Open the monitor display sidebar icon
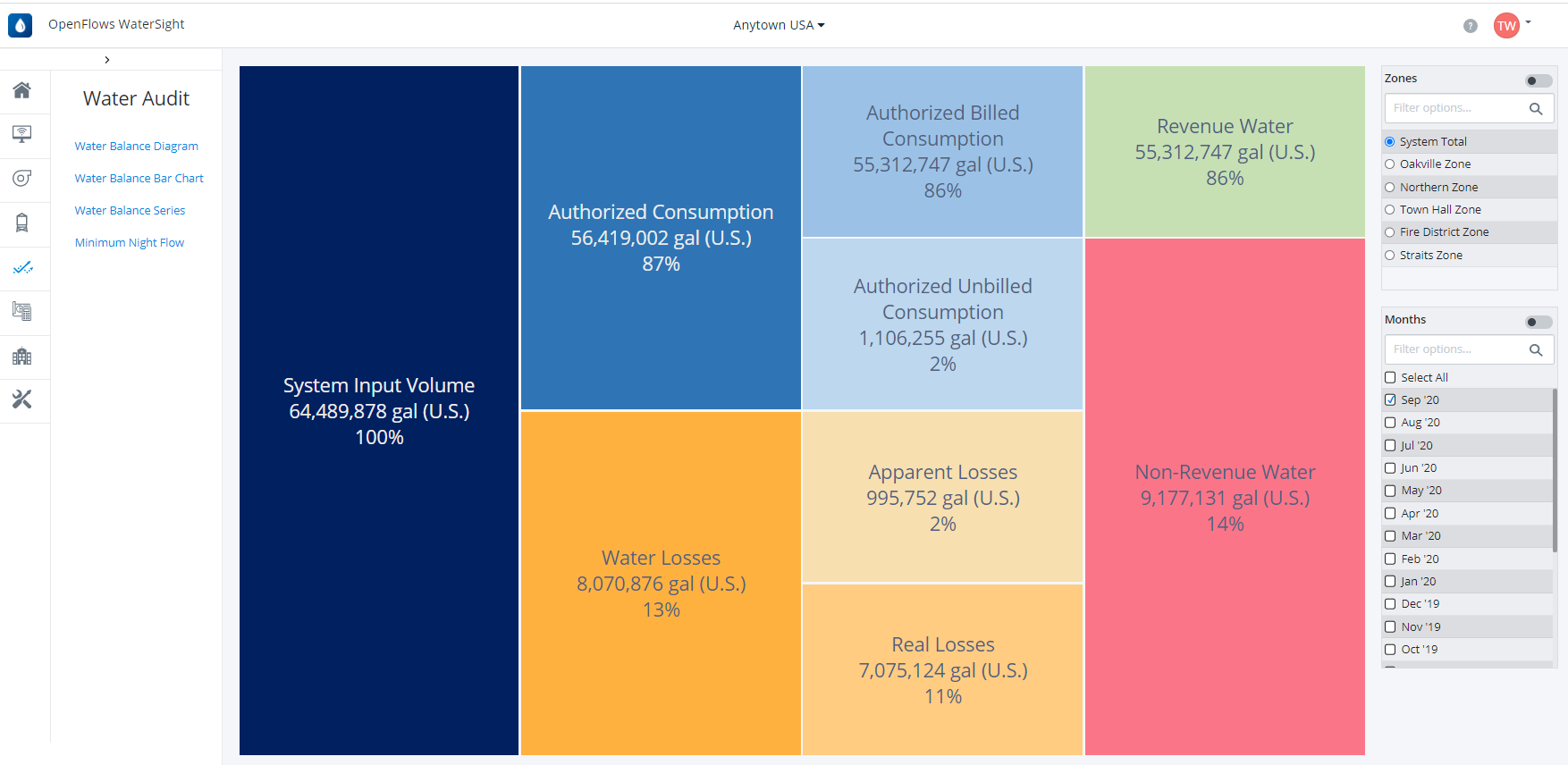This screenshot has width=1568, height=765. [x=22, y=134]
